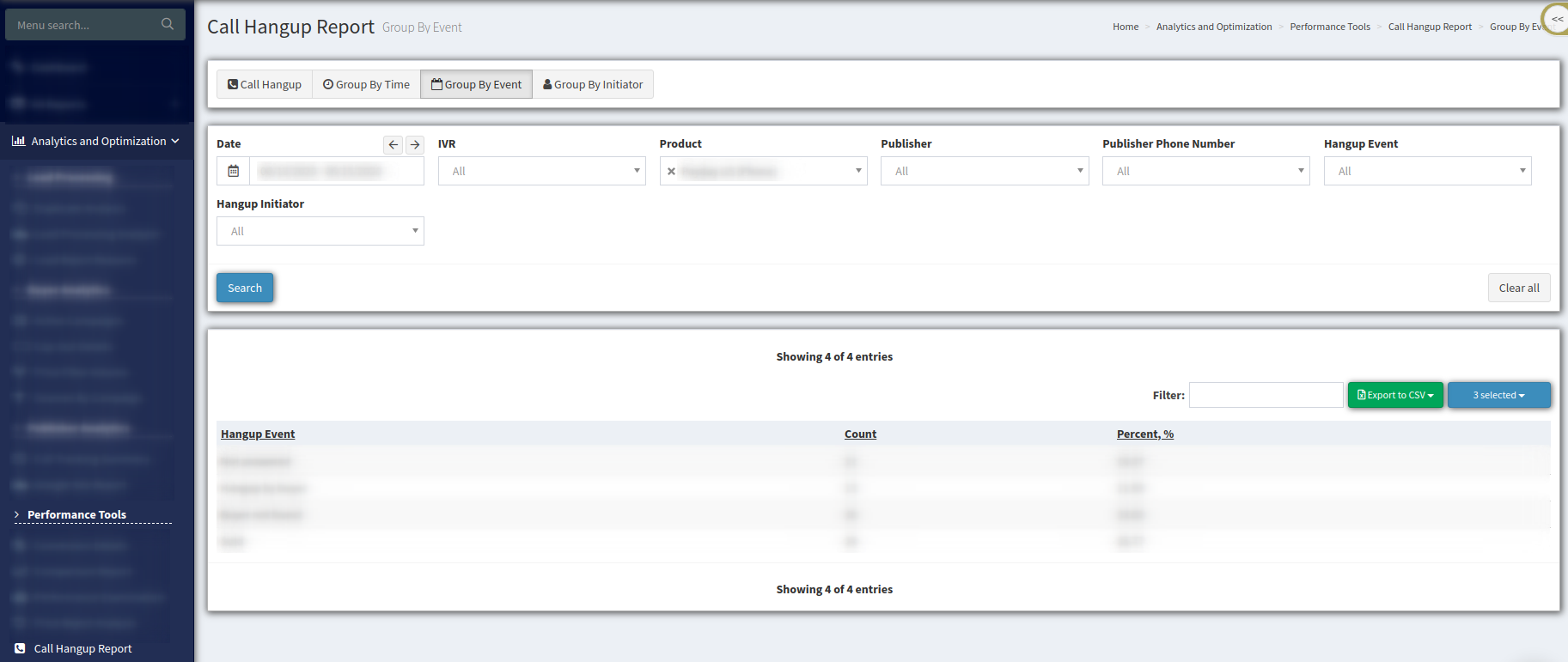
Task: Switch to Group By Initiator tab
Action: [x=593, y=84]
